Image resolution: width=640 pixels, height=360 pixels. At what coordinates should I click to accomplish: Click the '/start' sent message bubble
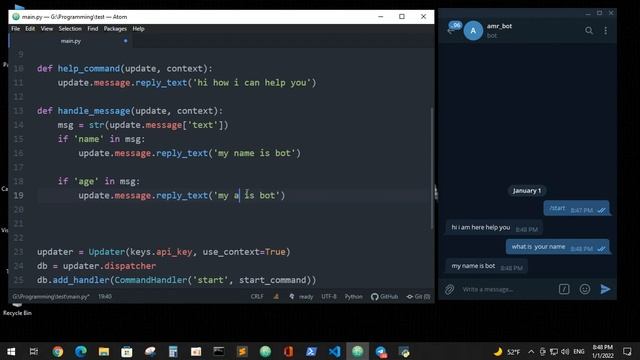(576, 209)
